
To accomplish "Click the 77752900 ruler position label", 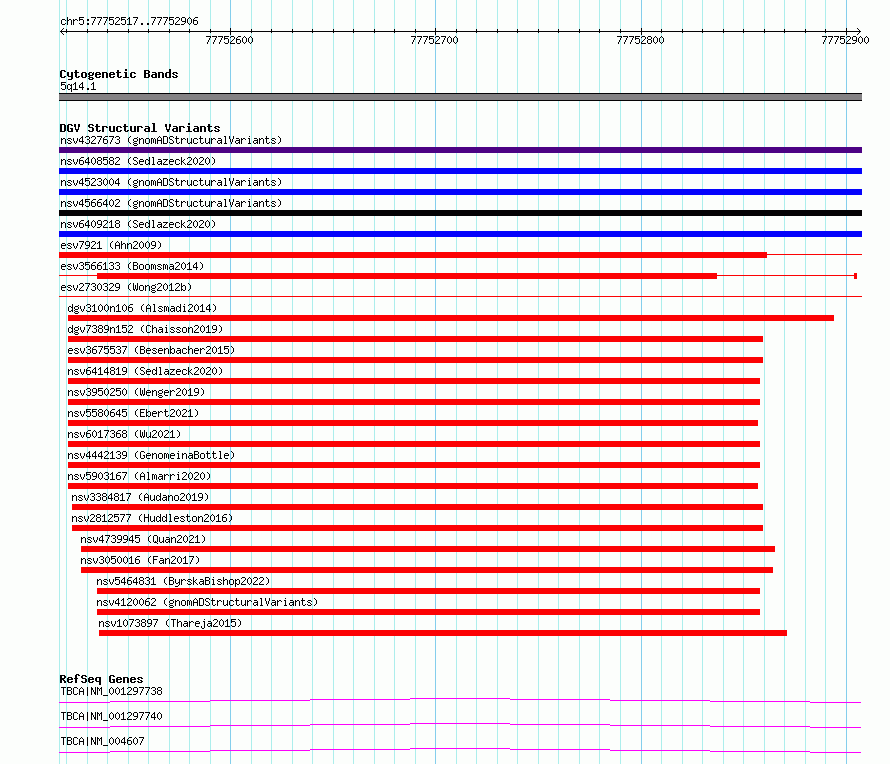I will tap(845, 40).
